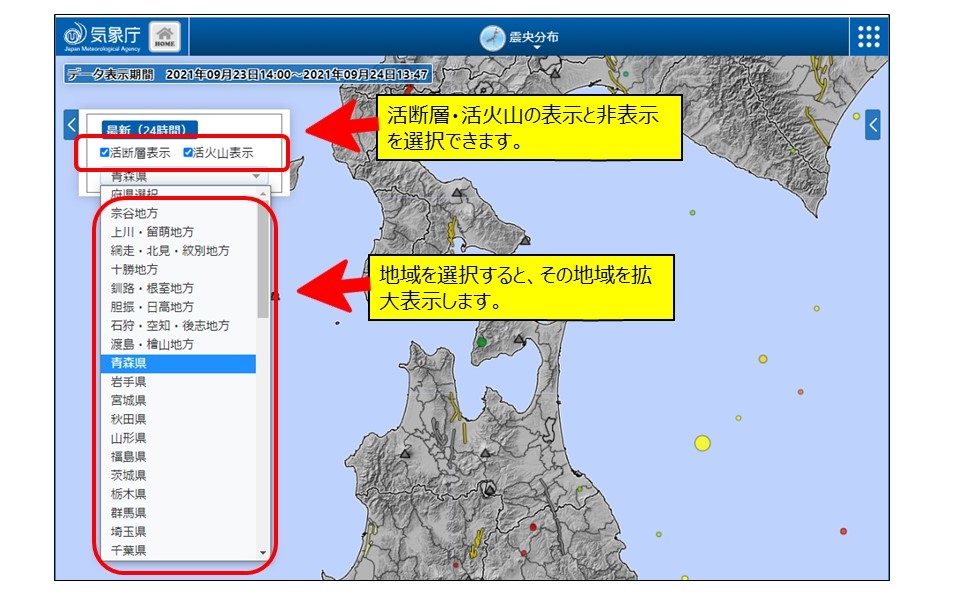Collapse the left panel with chevron arrow
960x601 pixels.
[x=71, y=125]
